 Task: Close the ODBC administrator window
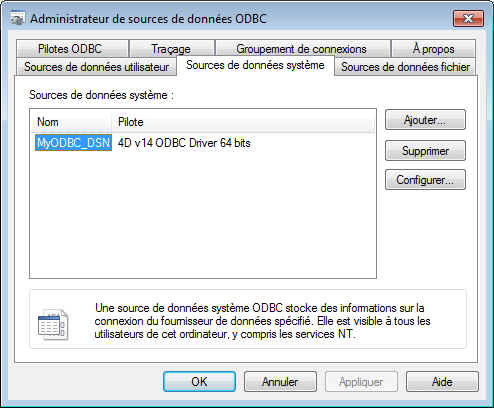468,19
